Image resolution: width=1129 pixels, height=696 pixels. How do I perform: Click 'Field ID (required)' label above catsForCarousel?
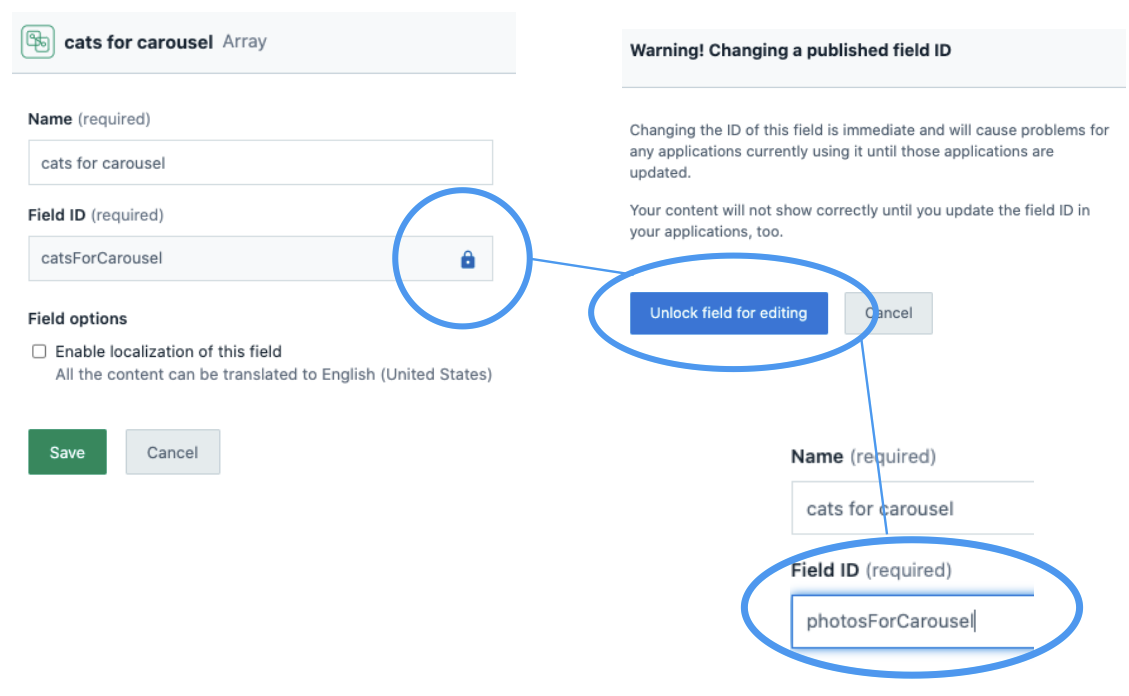tap(95, 215)
